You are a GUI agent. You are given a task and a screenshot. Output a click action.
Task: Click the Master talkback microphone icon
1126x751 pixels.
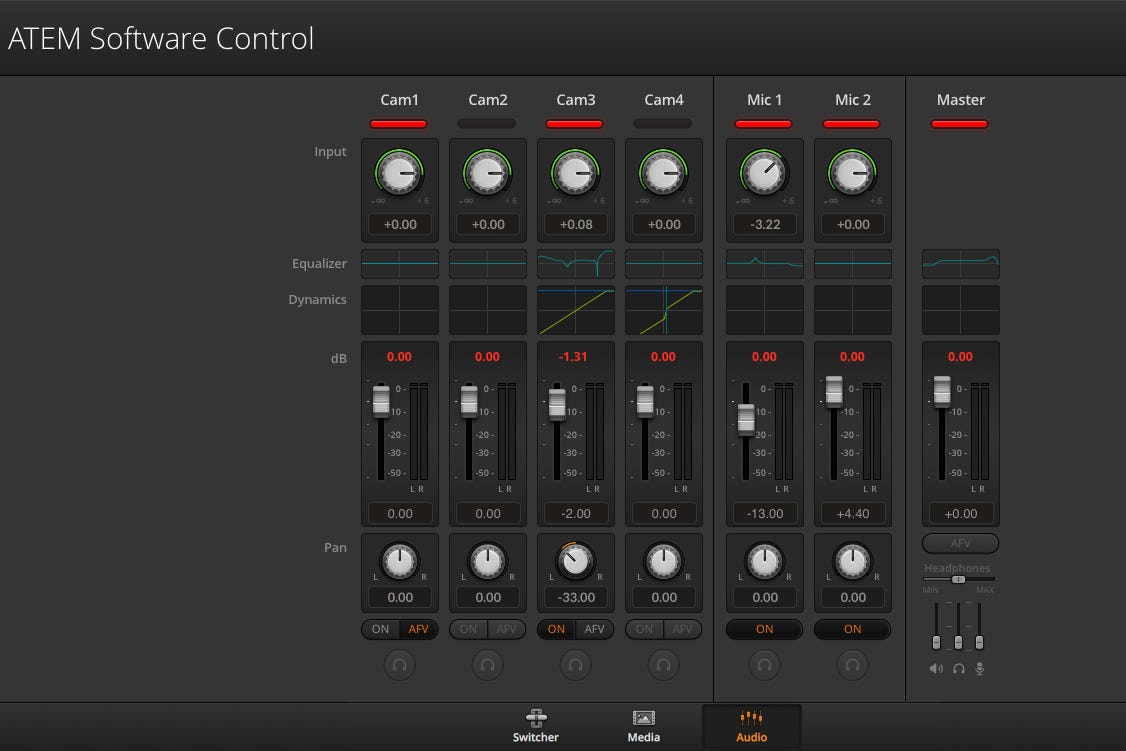click(980, 668)
